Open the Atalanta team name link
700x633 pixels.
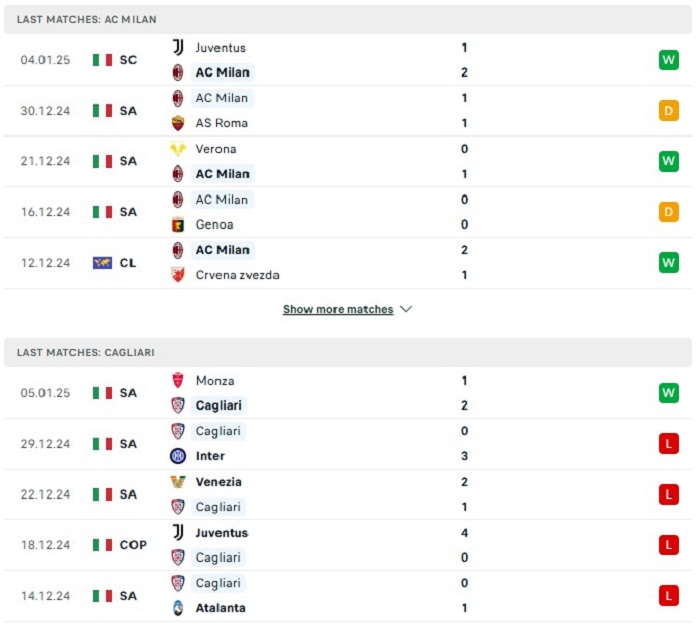pos(221,608)
